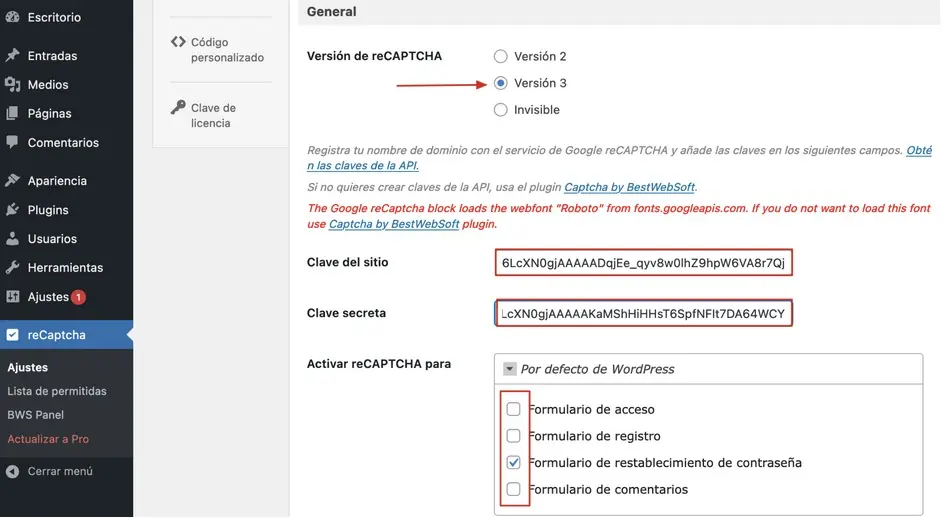Click the Escritorio dashboard icon

point(12,17)
